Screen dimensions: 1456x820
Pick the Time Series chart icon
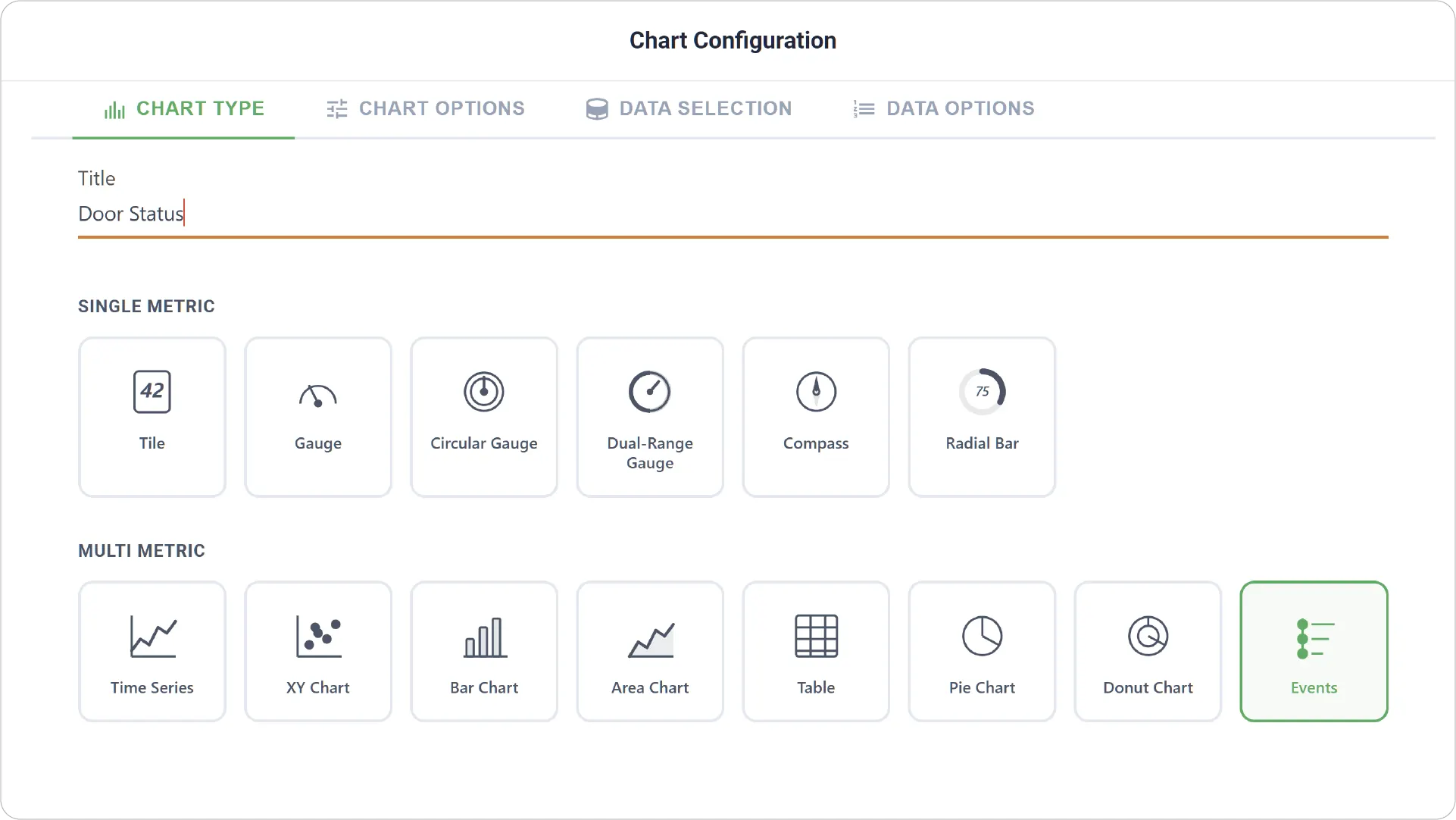[152, 636]
